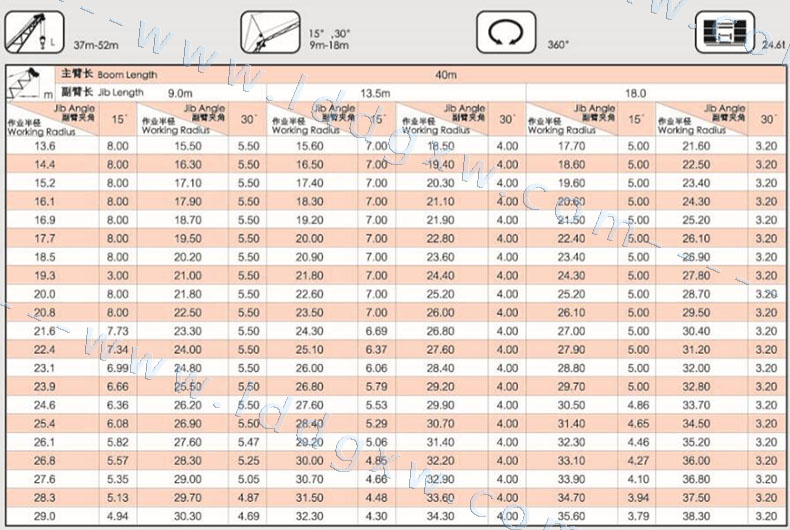Click working radius cell '14.4'
Viewport: 790px width, 530px height.
click(45, 165)
